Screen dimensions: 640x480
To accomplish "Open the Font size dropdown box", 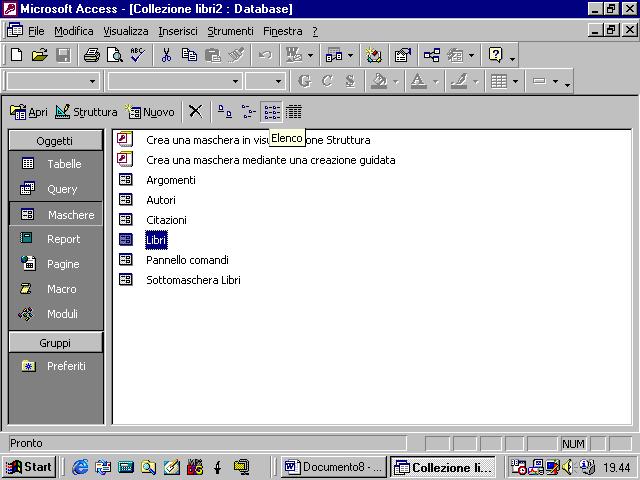I will [x=265, y=81].
